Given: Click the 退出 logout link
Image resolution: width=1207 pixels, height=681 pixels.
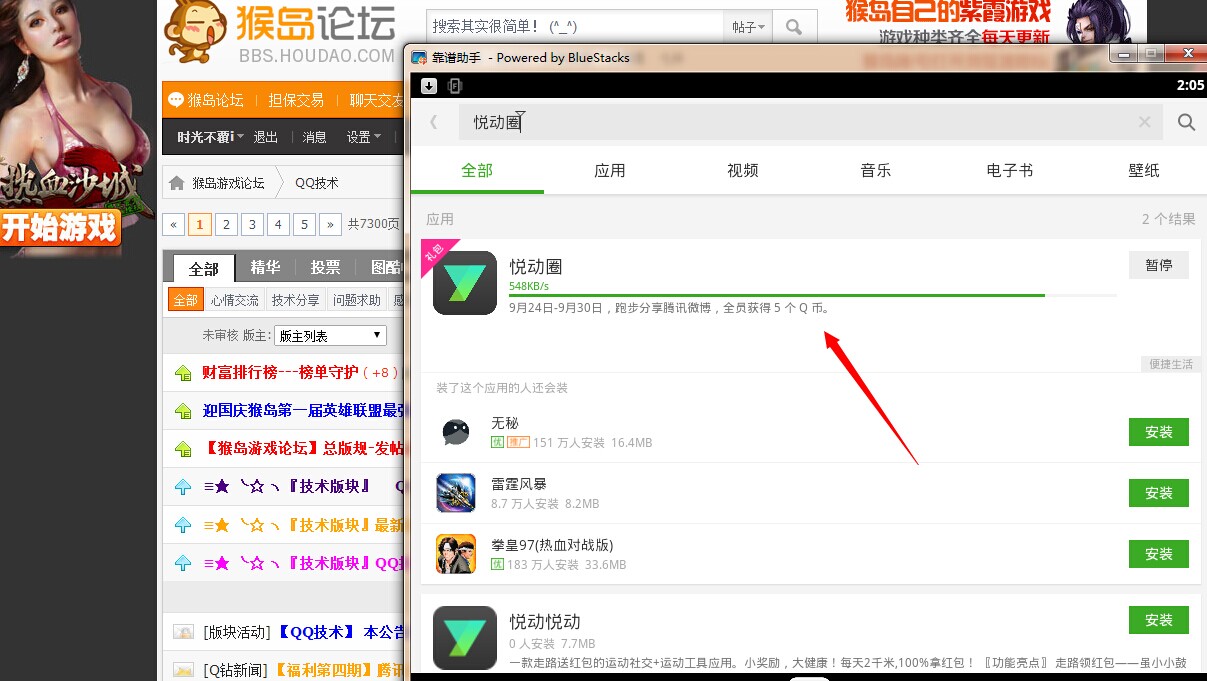Looking at the screenshot, I should click(x=266, y=137).
